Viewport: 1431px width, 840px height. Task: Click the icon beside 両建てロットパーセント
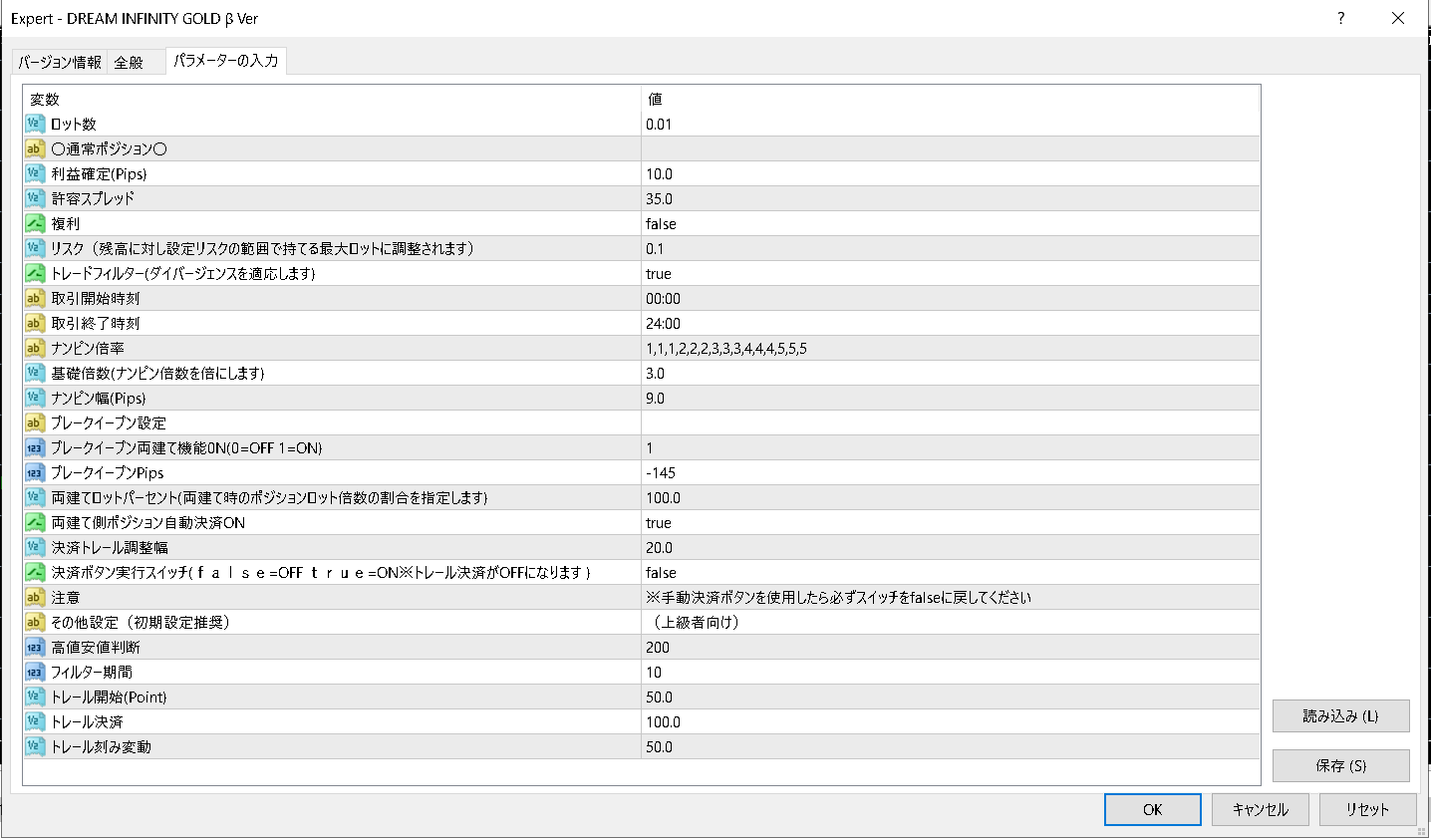pos(35,497)
